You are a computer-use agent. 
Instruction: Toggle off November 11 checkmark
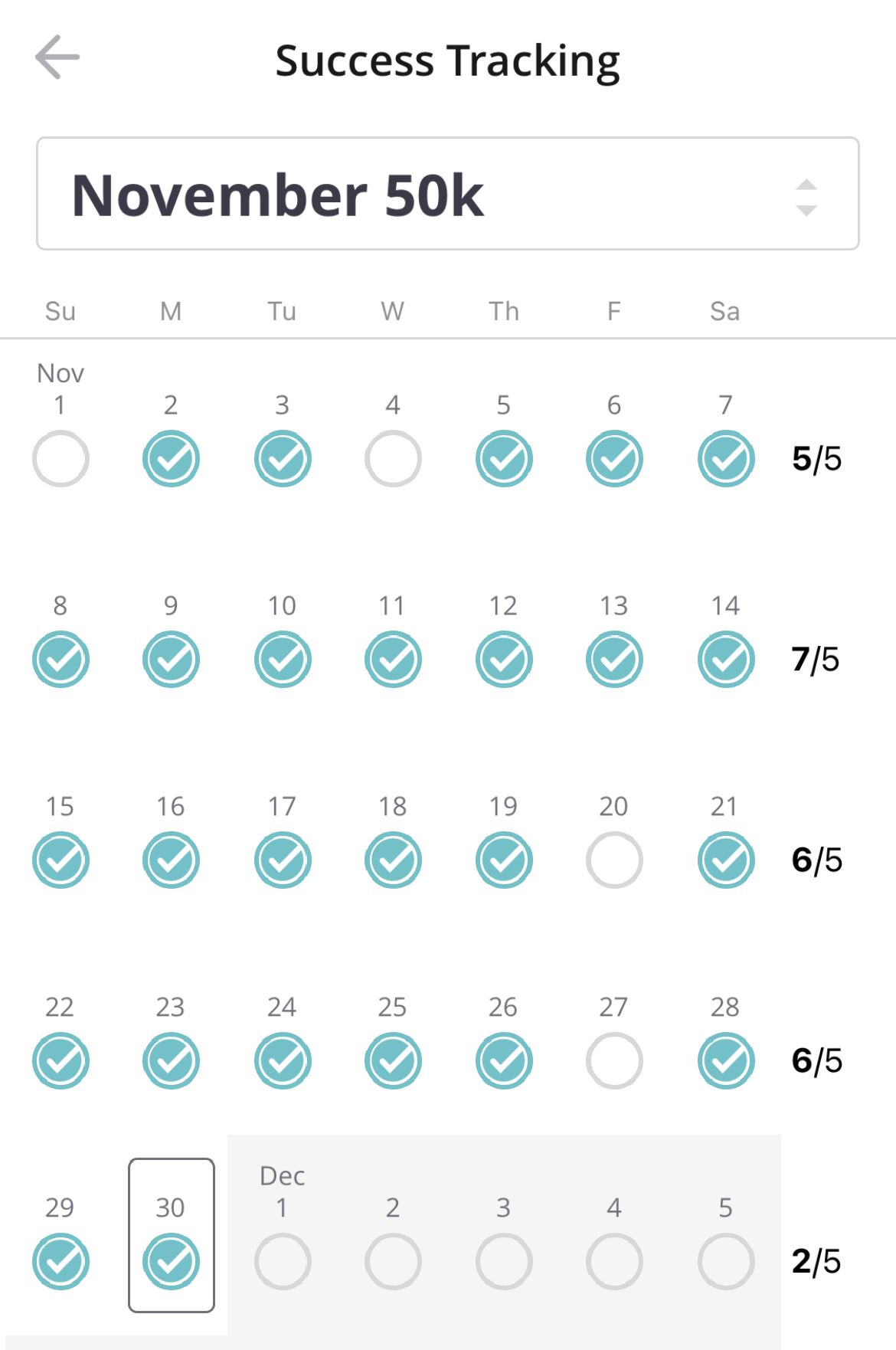tap(393, 660)
